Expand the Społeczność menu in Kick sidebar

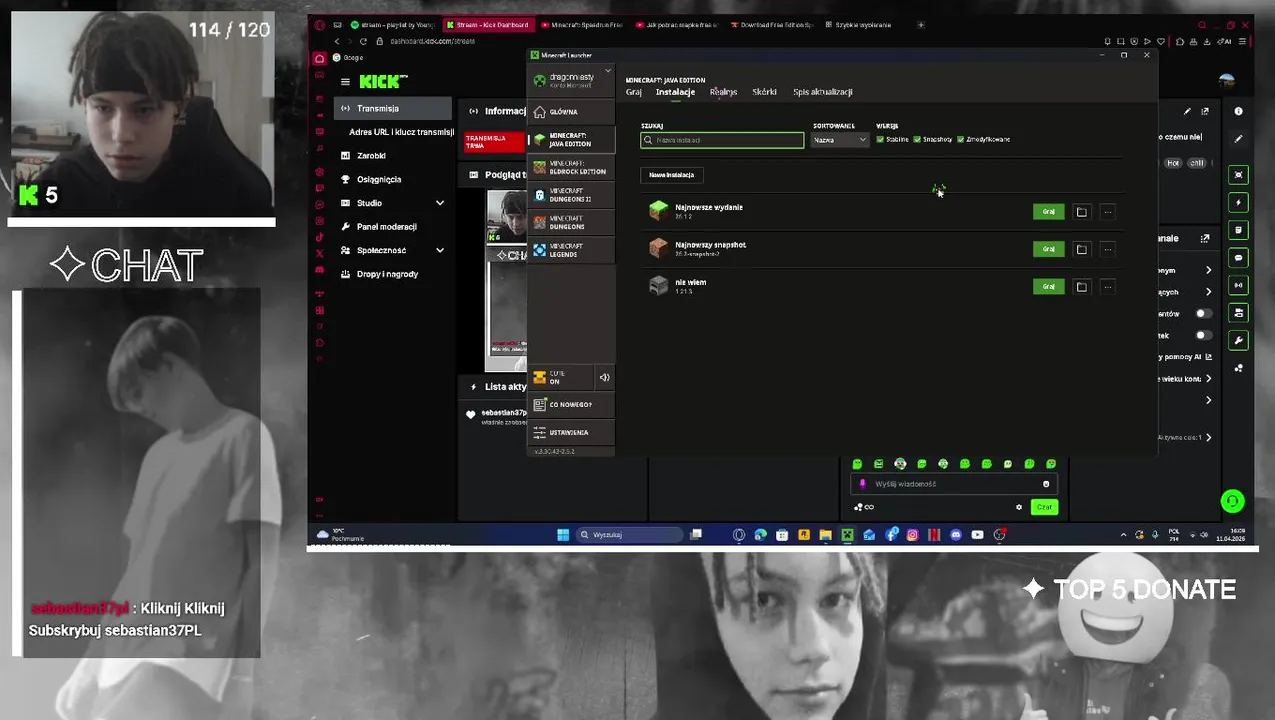[x=439, y=250]
